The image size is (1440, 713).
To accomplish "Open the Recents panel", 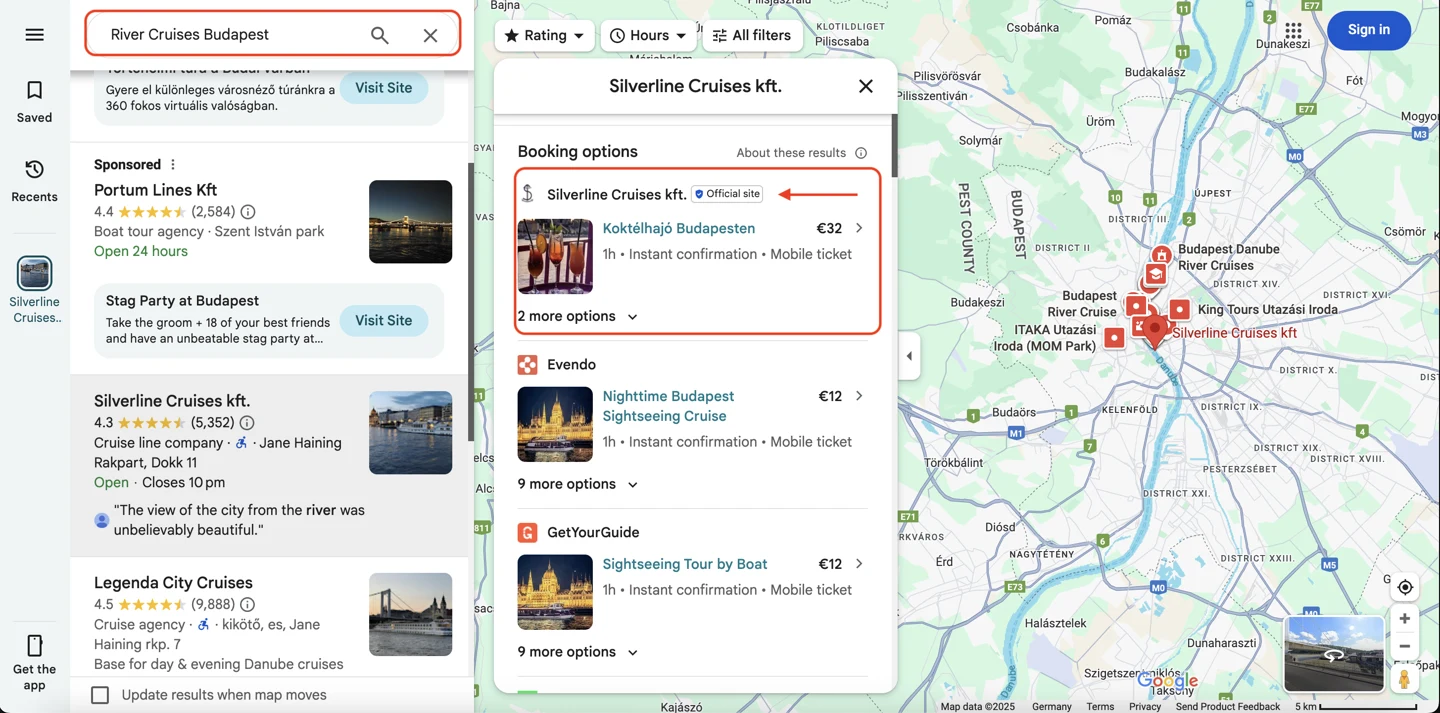I will (34, 181).
